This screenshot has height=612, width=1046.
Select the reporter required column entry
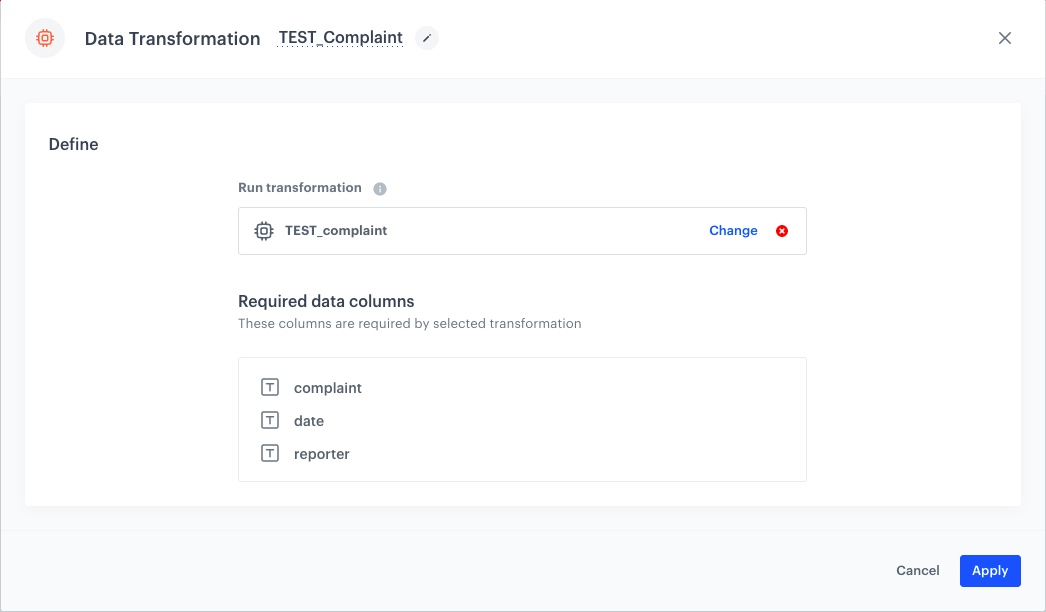pos(321,453)
